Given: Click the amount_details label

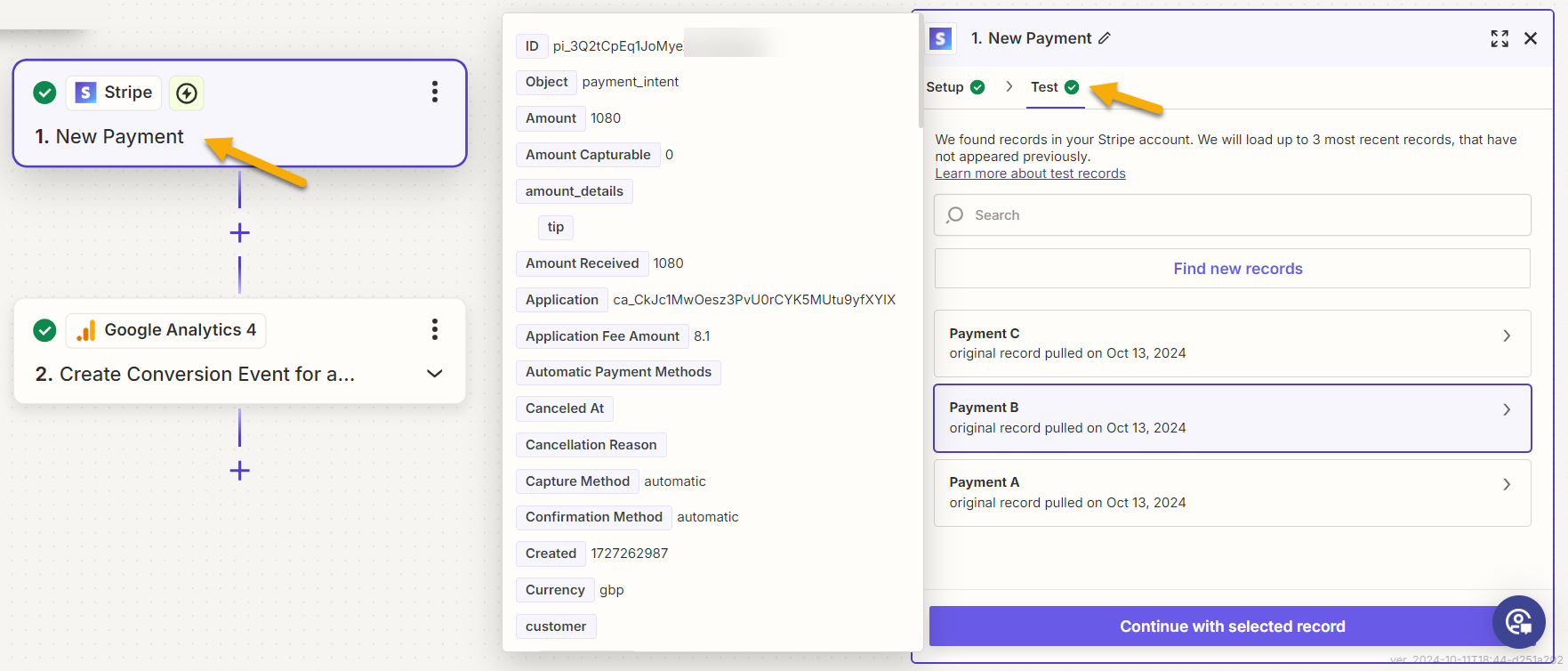Looking at the screenshot, I should click(575, 191).
